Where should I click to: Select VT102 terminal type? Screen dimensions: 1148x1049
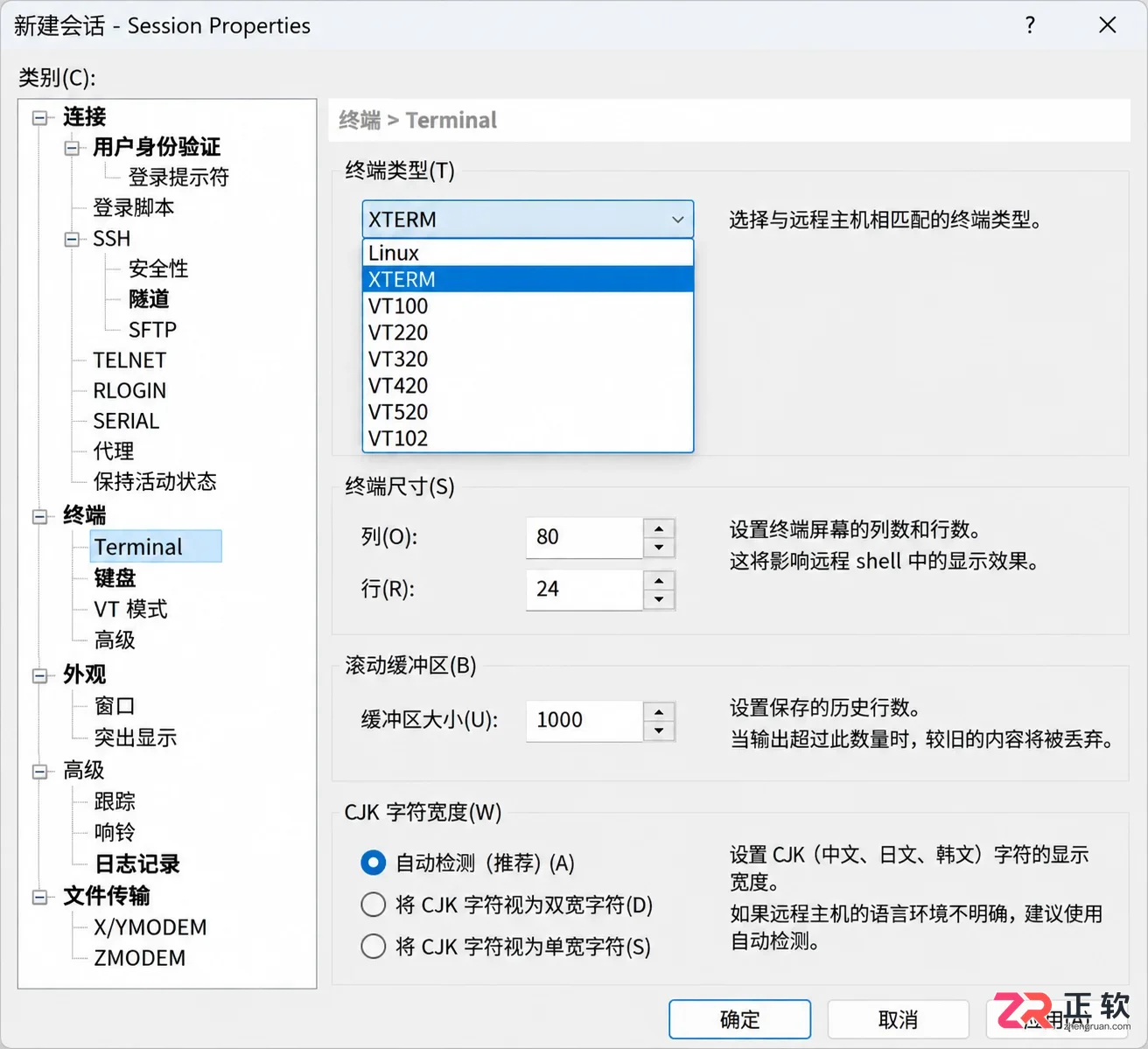click(x=528, y=437)
